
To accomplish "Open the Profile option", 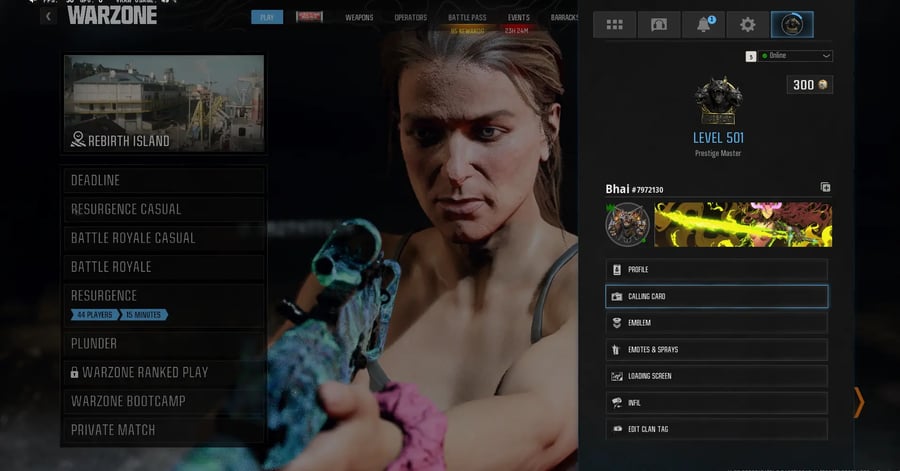I will coord(716,270).
